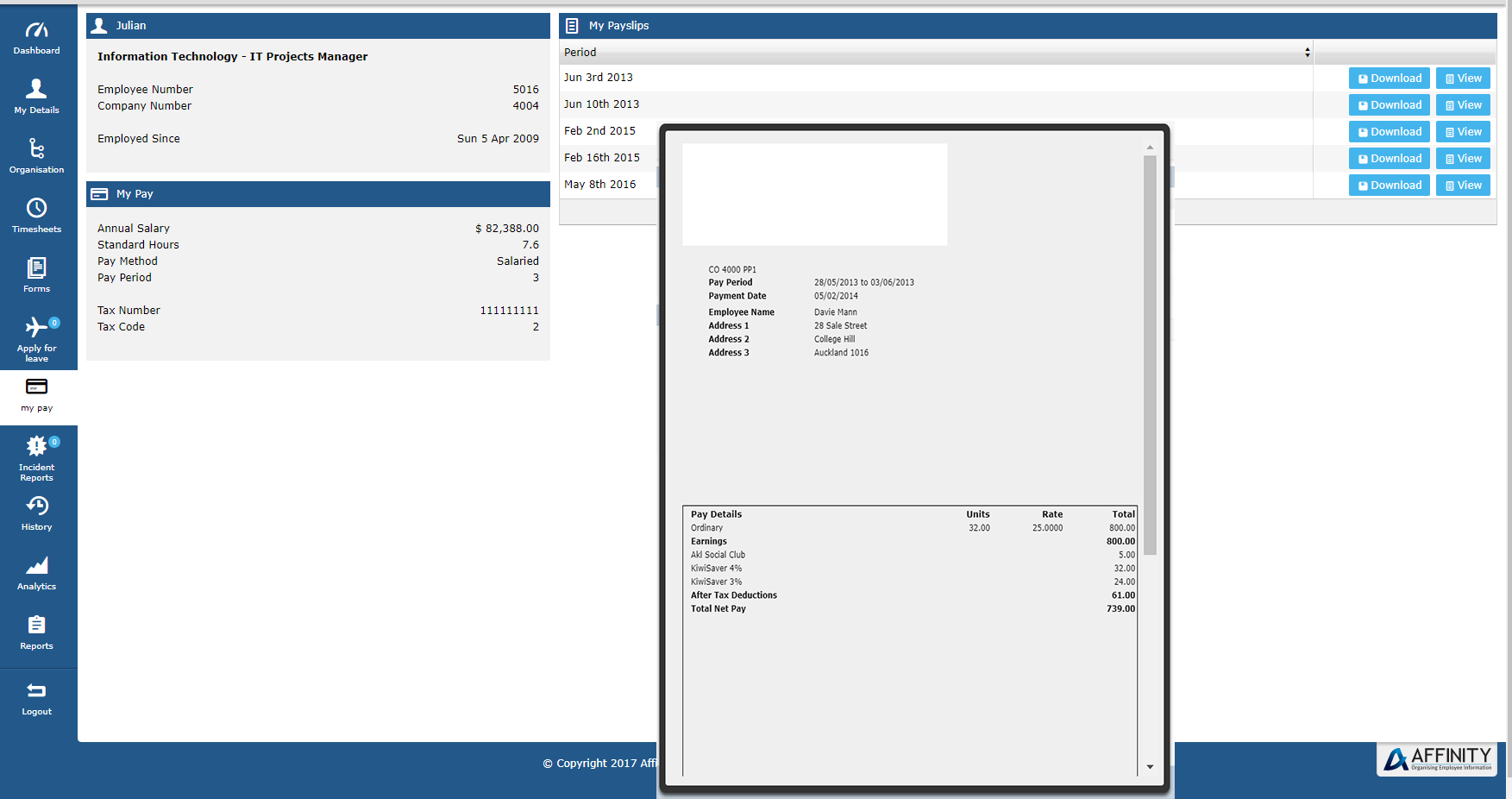Click the My Pay panel card icon
This screenshot has height=799, width=1512.
(99, 194)
